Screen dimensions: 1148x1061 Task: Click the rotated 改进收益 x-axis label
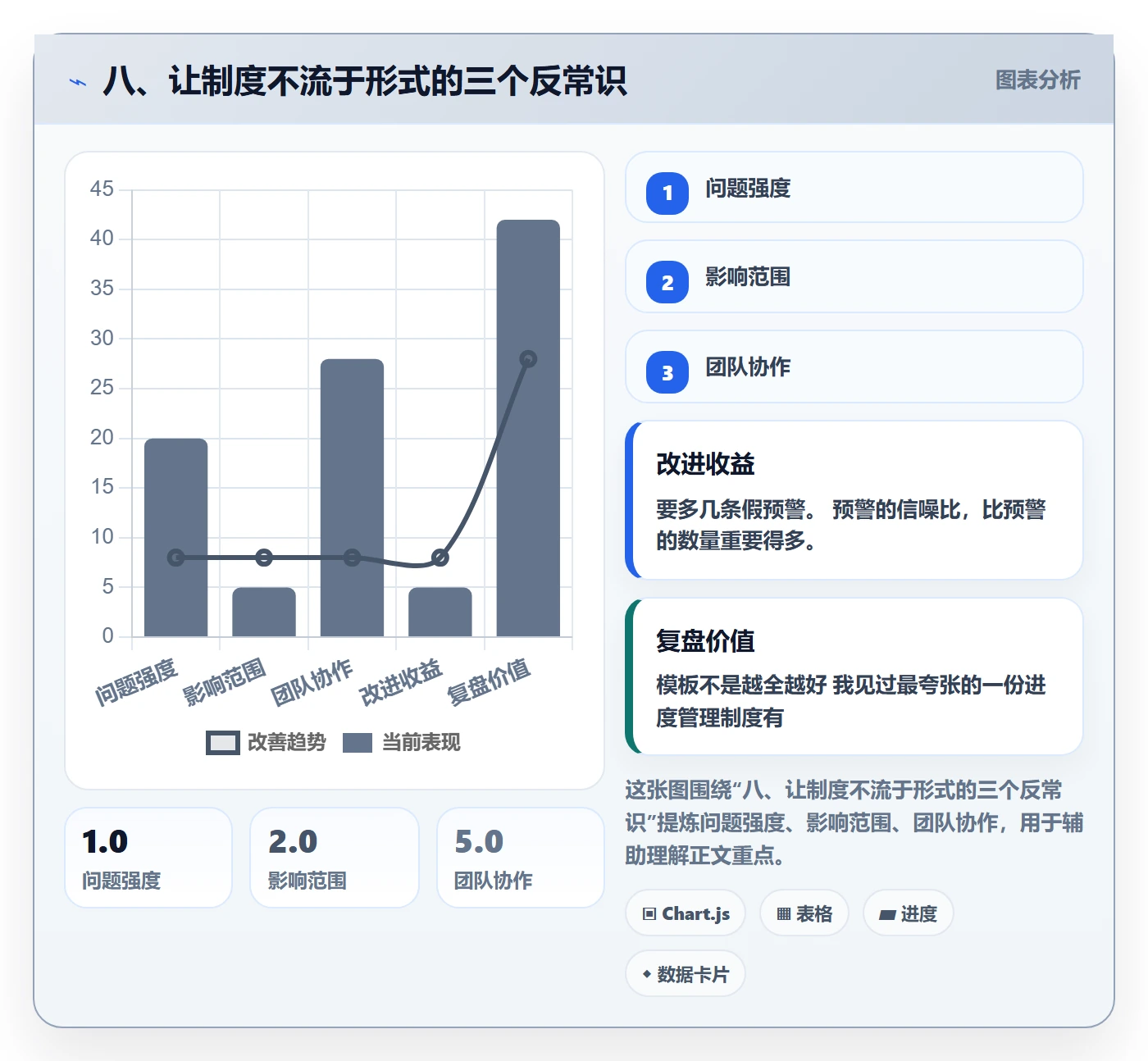[x=401, y=682]
